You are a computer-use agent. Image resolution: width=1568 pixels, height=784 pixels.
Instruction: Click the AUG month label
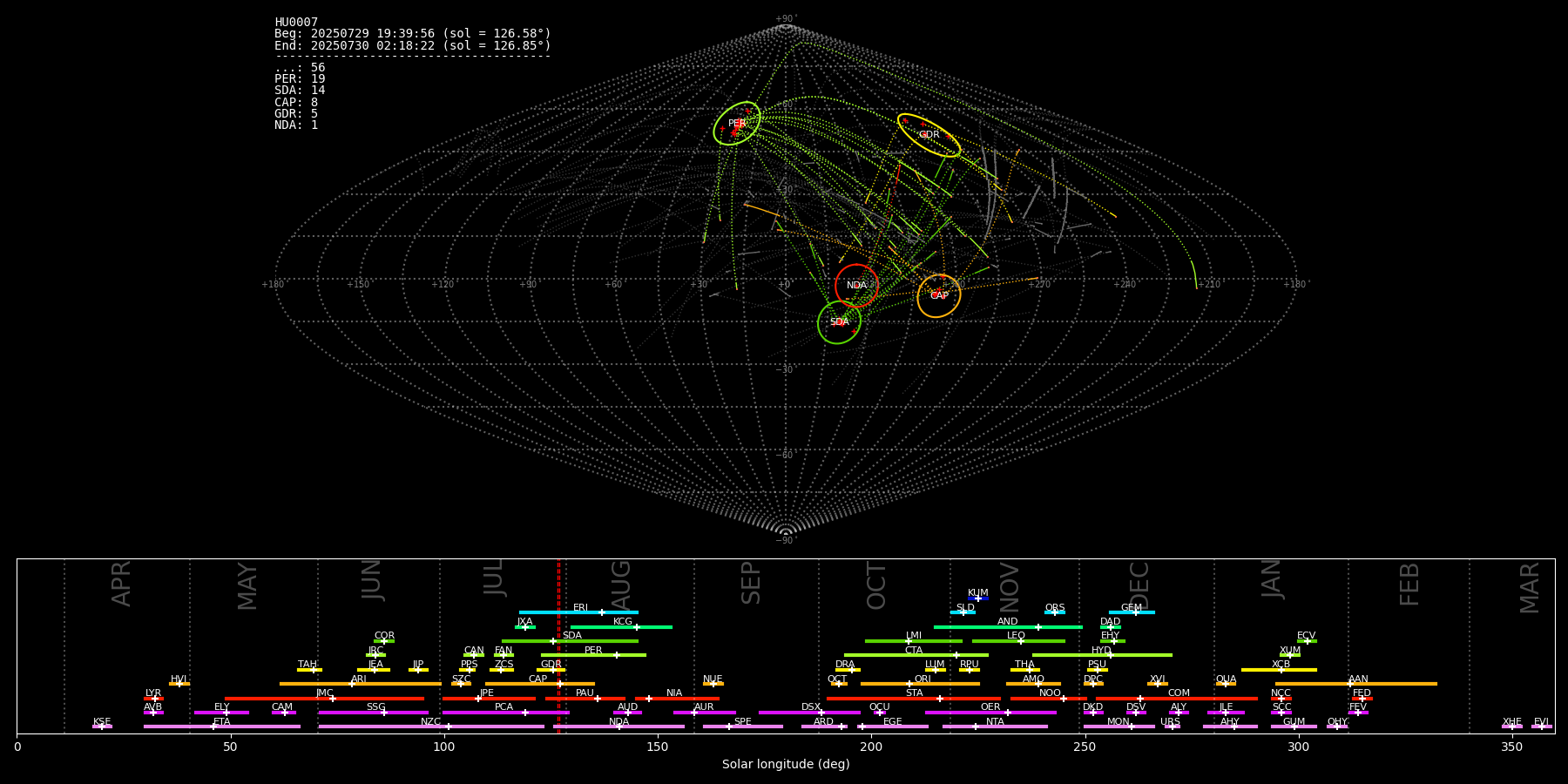(621, 585)
